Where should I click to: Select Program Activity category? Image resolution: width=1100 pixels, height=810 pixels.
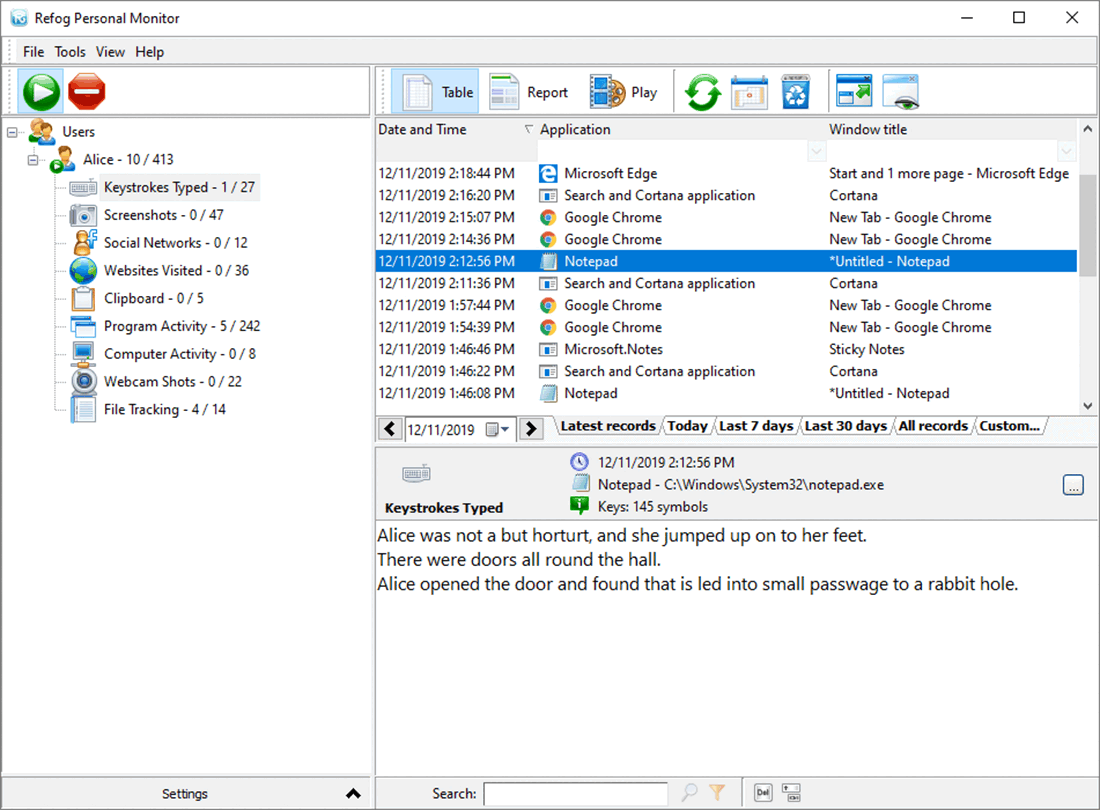tap(182, 326)
